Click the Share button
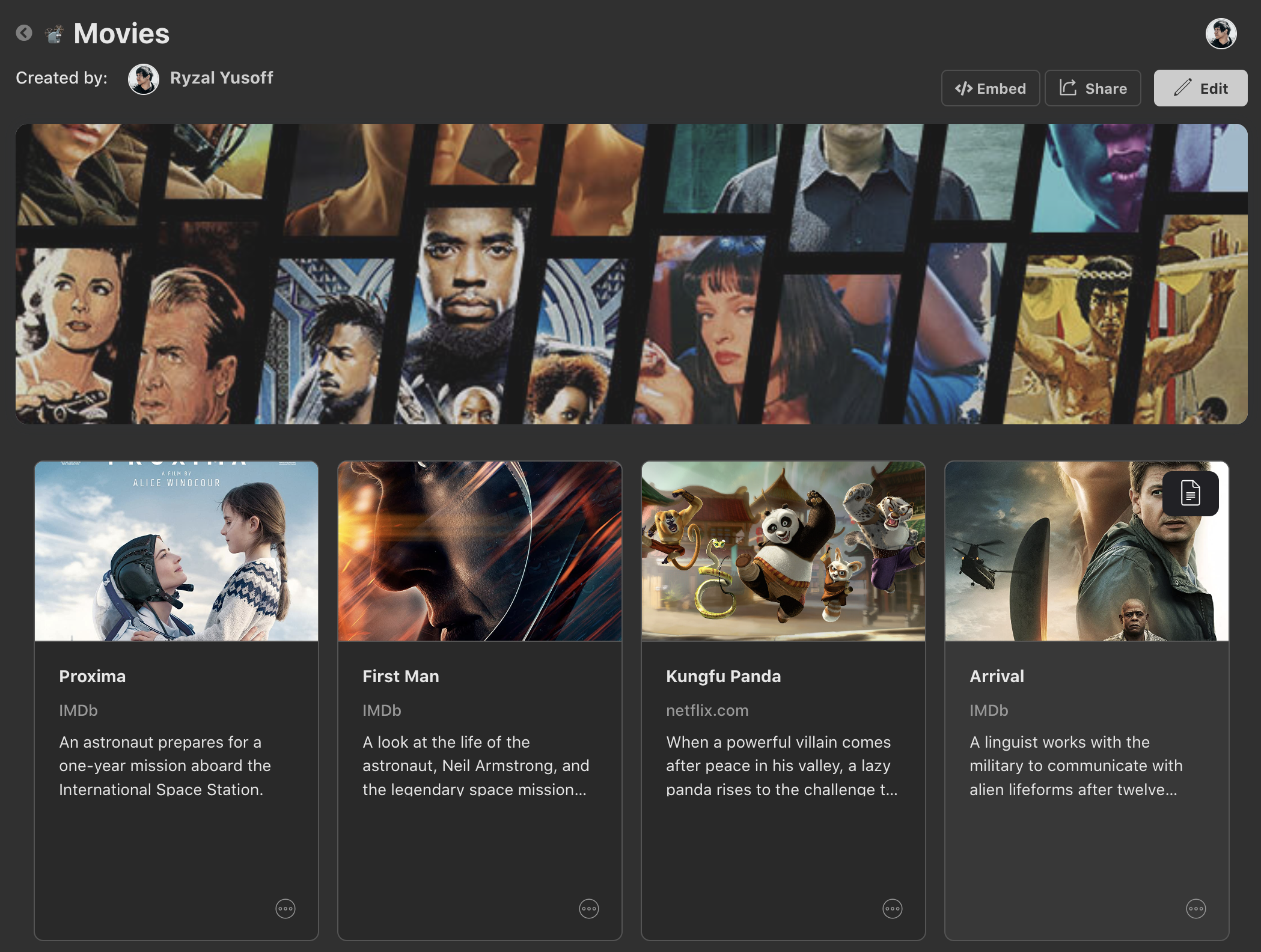The image size is (1261, 952). 1093,88
